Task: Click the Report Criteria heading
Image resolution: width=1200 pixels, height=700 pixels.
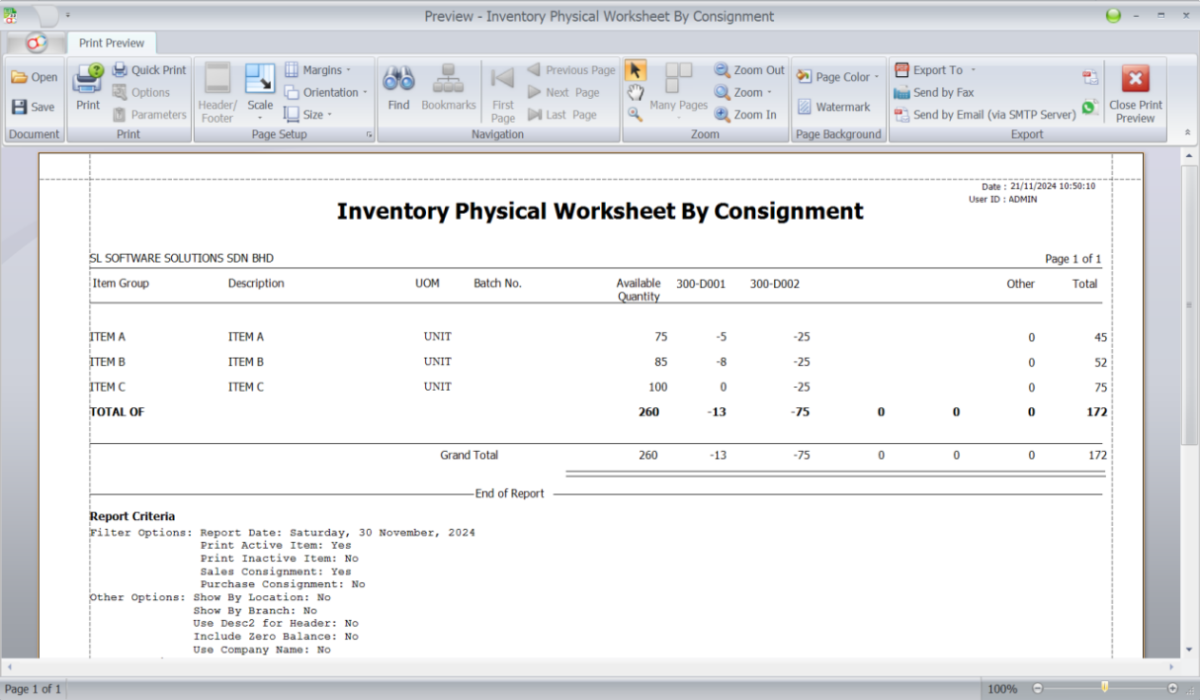Action: pyautogui.click(x=132, y=516)
